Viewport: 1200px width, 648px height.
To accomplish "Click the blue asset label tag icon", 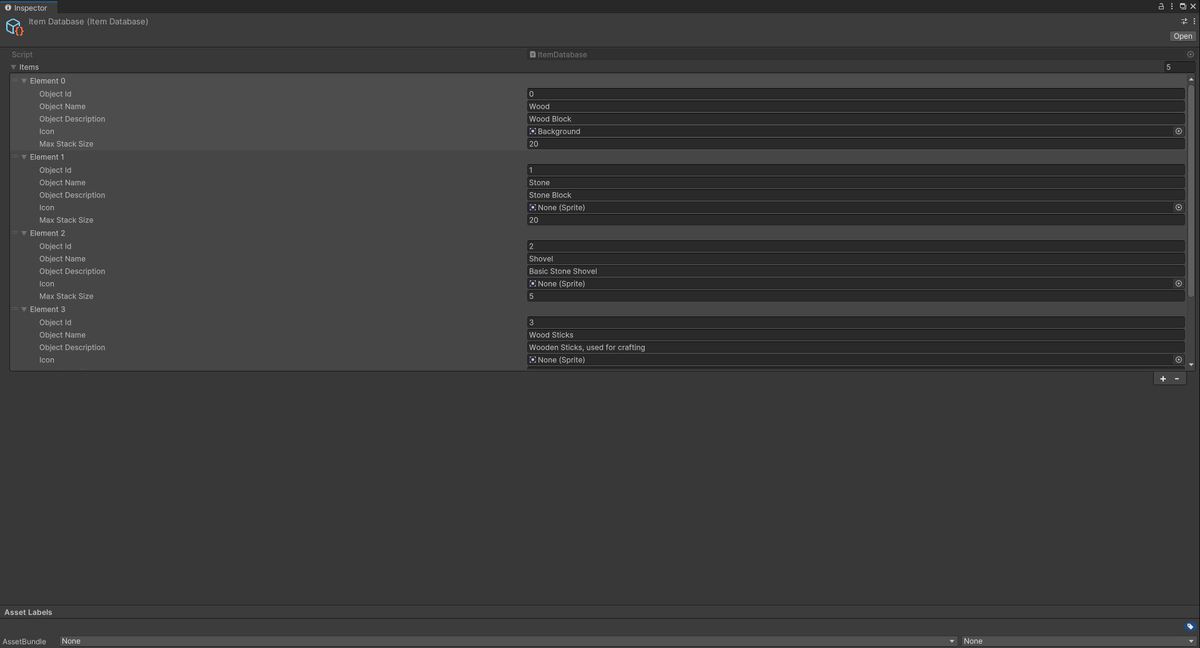I will (x=1189, y=624).
